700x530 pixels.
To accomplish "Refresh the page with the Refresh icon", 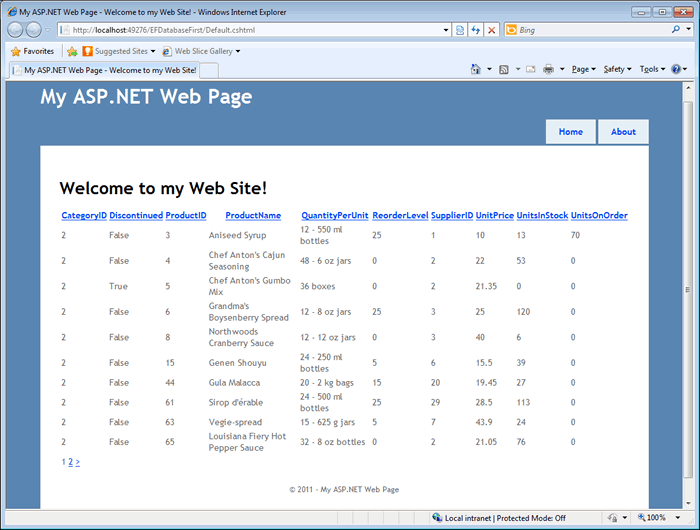I will (475, 30).
